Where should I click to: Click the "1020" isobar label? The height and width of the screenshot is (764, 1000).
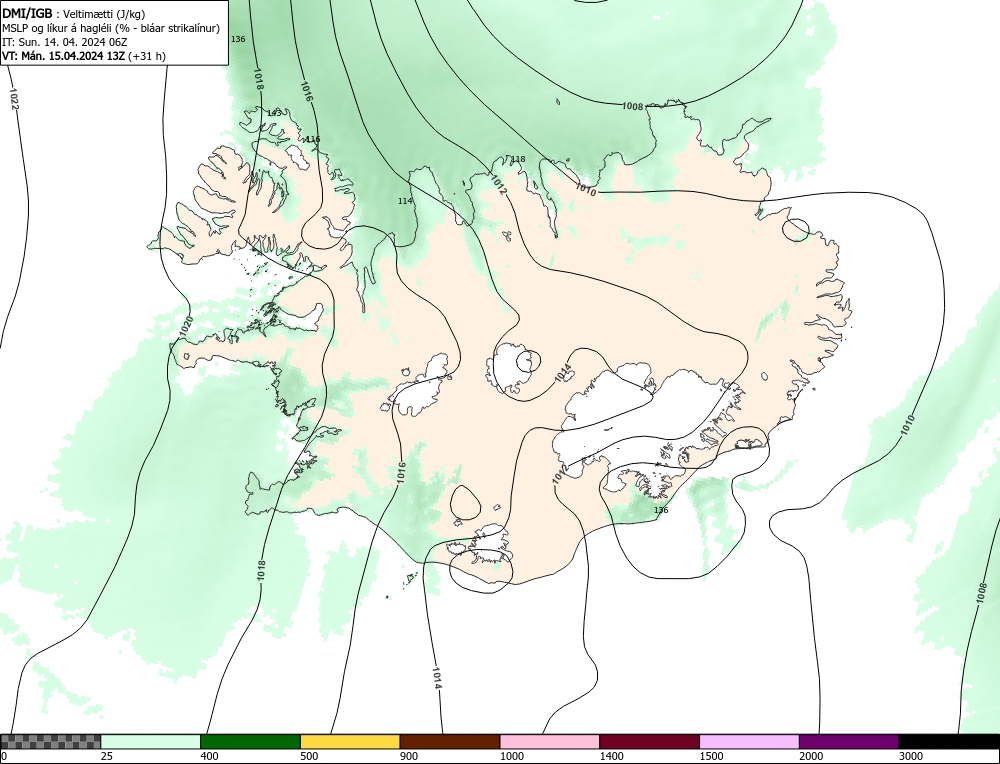click(186, 327)
